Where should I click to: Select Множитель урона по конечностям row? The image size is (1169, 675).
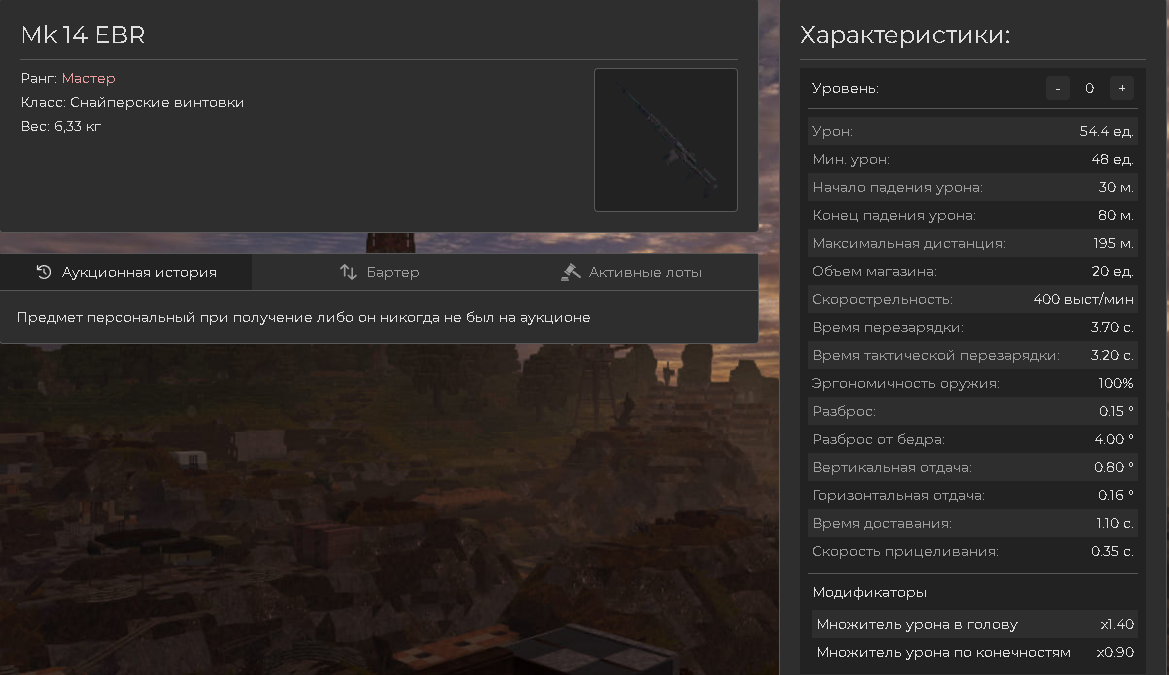point(974,652)
